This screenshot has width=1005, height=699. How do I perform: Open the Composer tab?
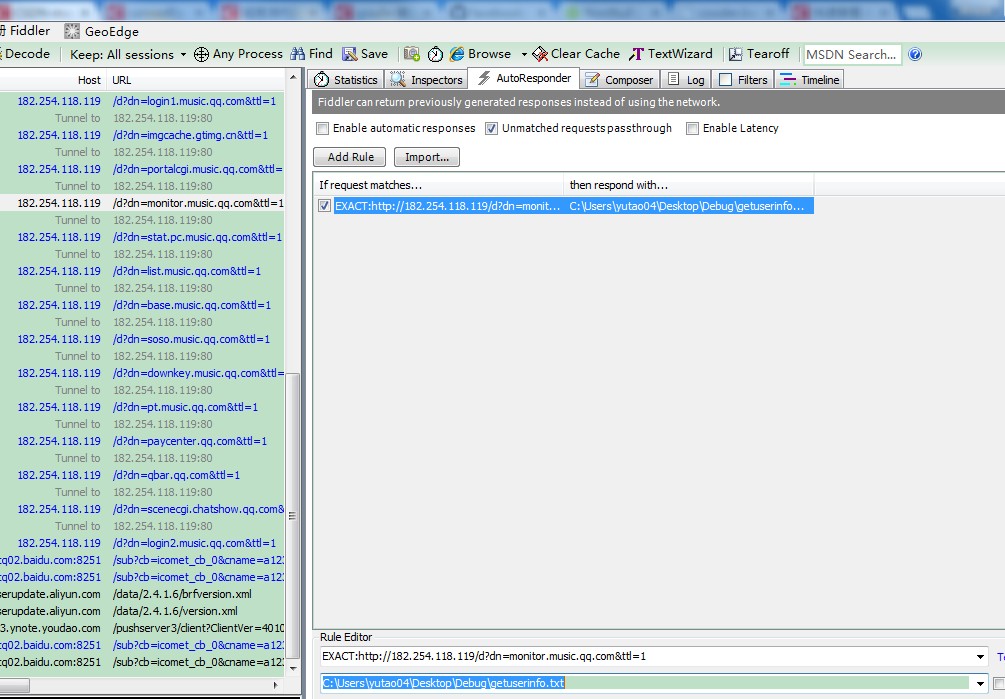coord(619,79)
